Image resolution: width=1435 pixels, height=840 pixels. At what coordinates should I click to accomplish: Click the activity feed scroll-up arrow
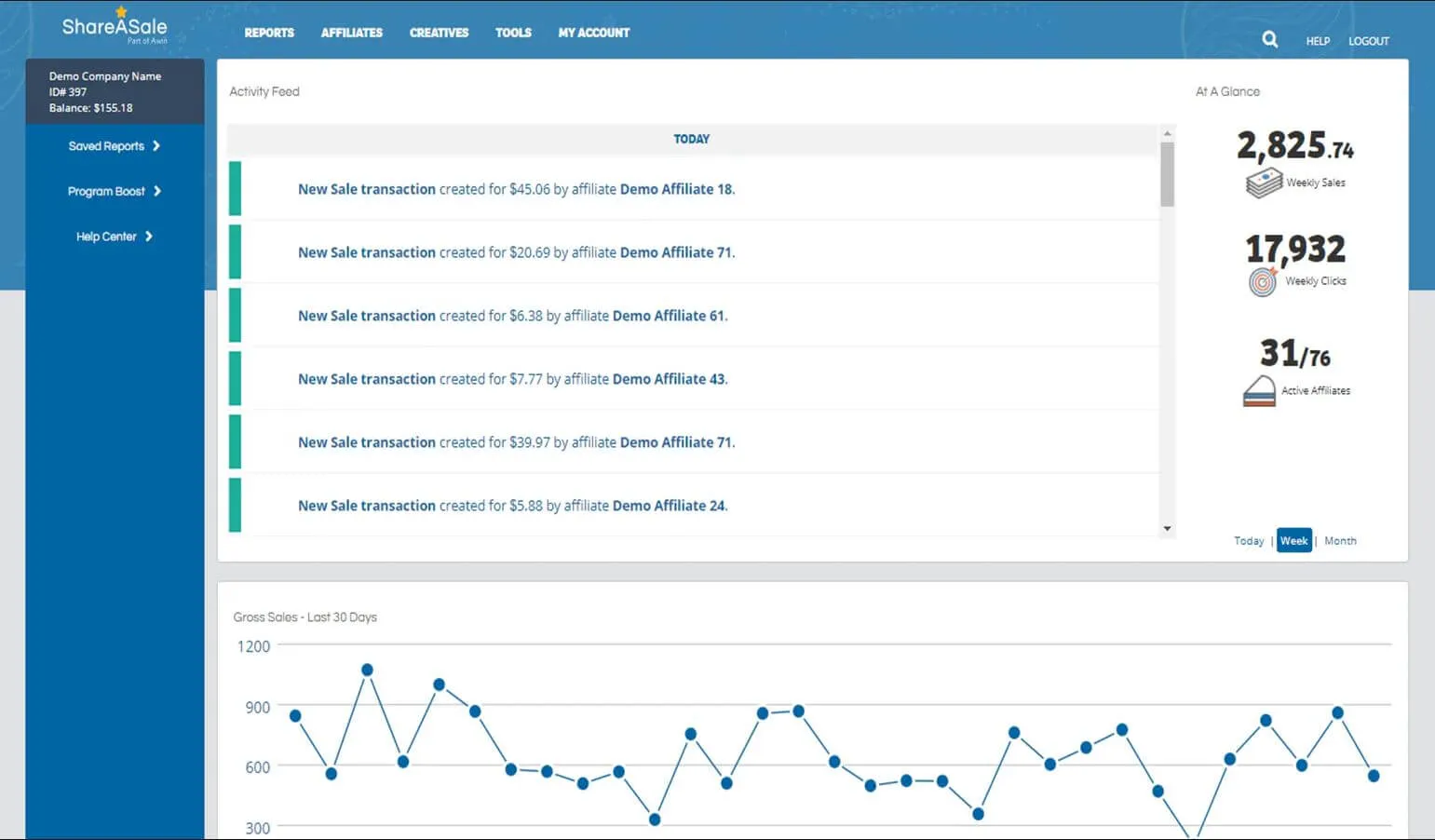tap(1167, 134)
